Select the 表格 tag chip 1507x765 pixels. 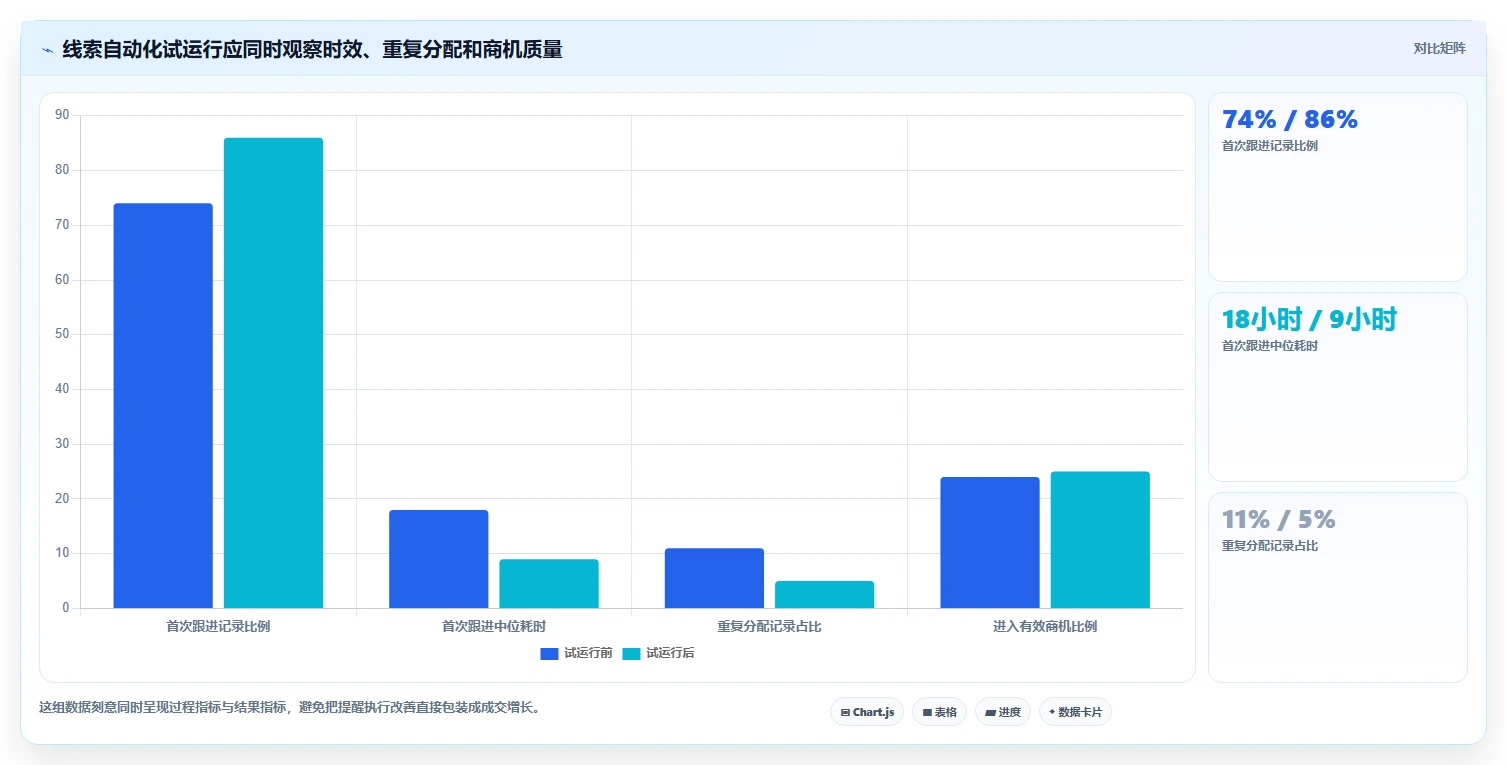(x=939, y=712)
